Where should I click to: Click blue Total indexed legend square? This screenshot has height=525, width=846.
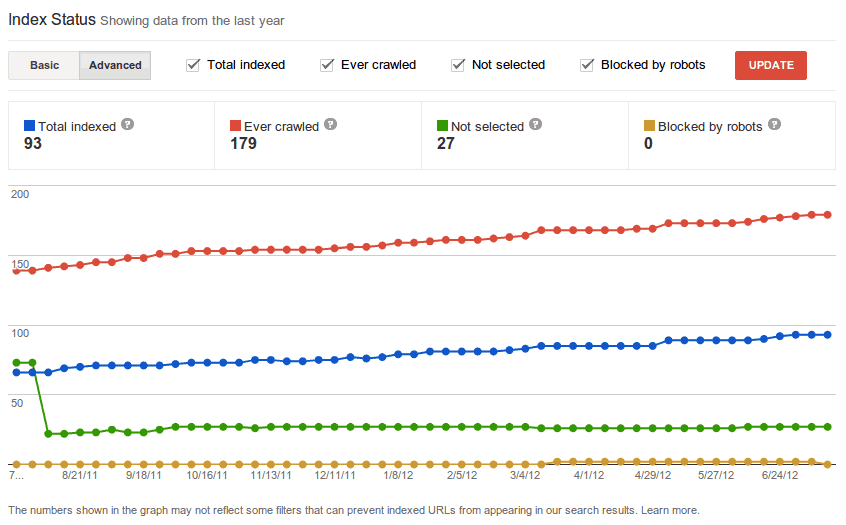tap(29, 126)
